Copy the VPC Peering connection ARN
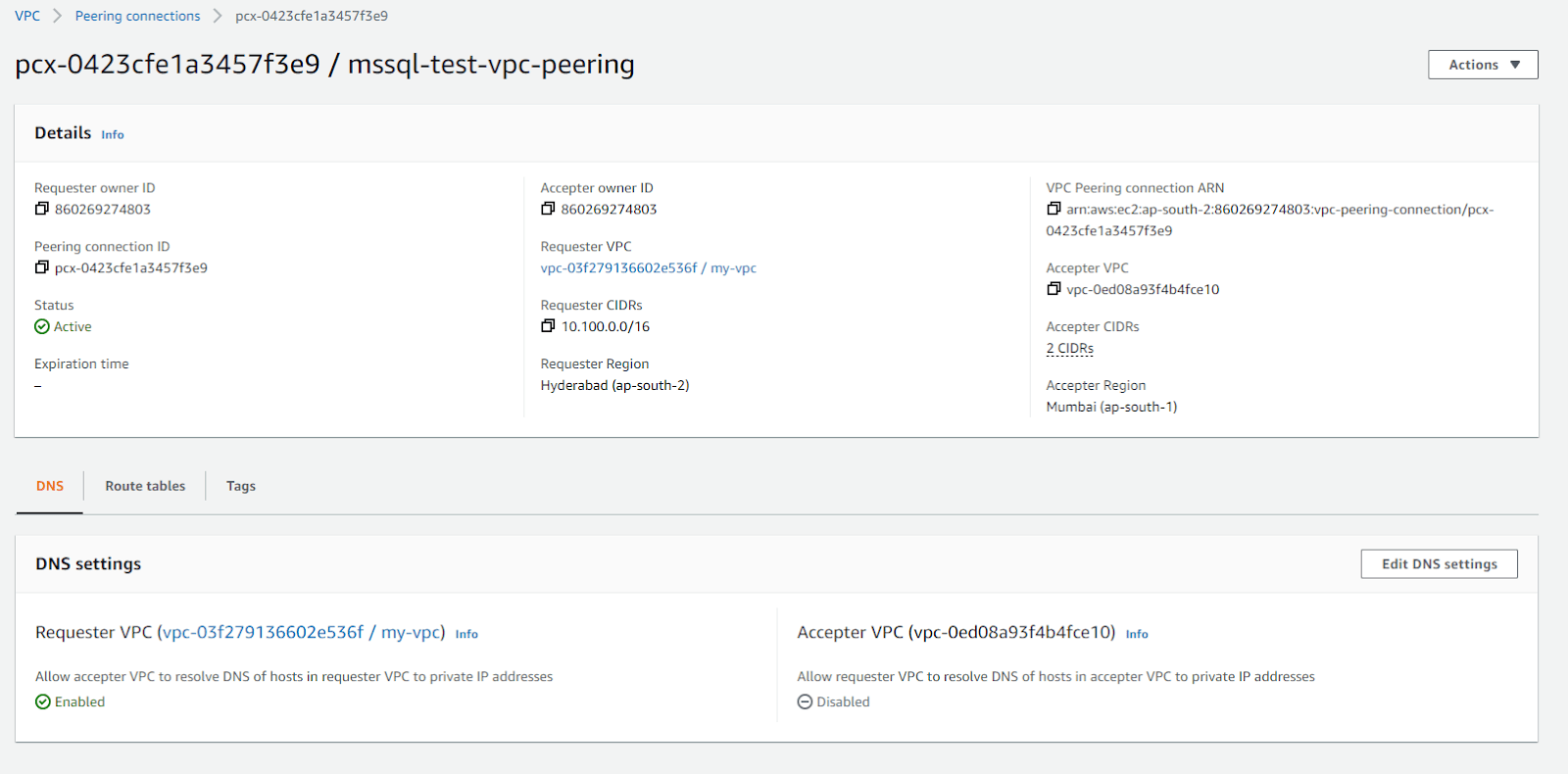 (x=1053, y=209)
